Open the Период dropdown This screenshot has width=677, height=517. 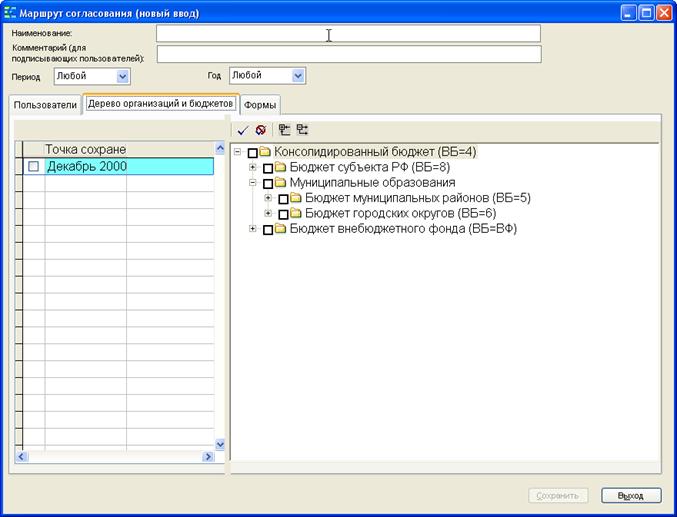[123, 76]
